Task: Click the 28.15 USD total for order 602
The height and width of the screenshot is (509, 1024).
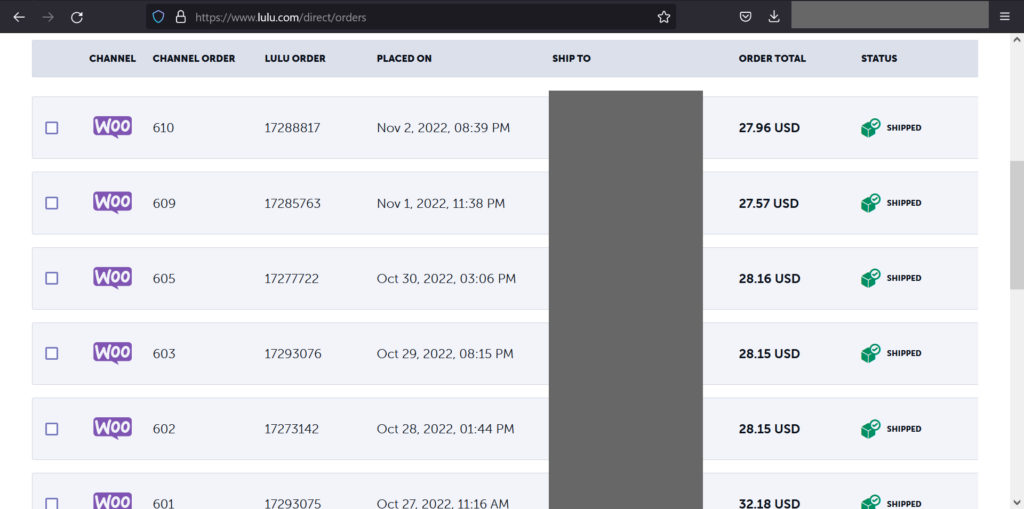Action: coord(769,429)
